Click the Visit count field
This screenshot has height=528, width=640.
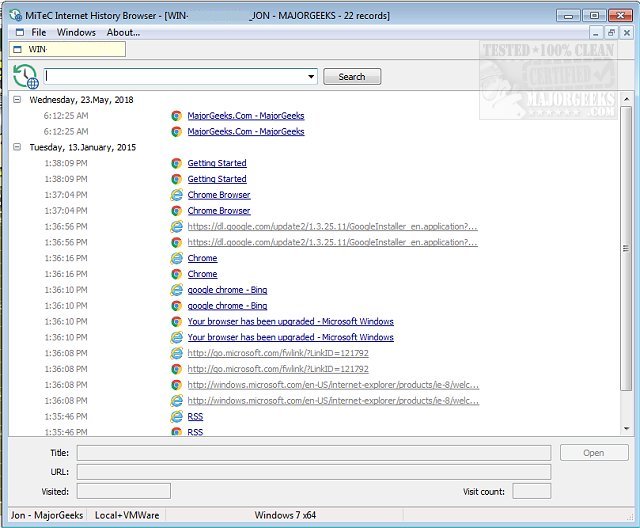[x=531, y=491]
